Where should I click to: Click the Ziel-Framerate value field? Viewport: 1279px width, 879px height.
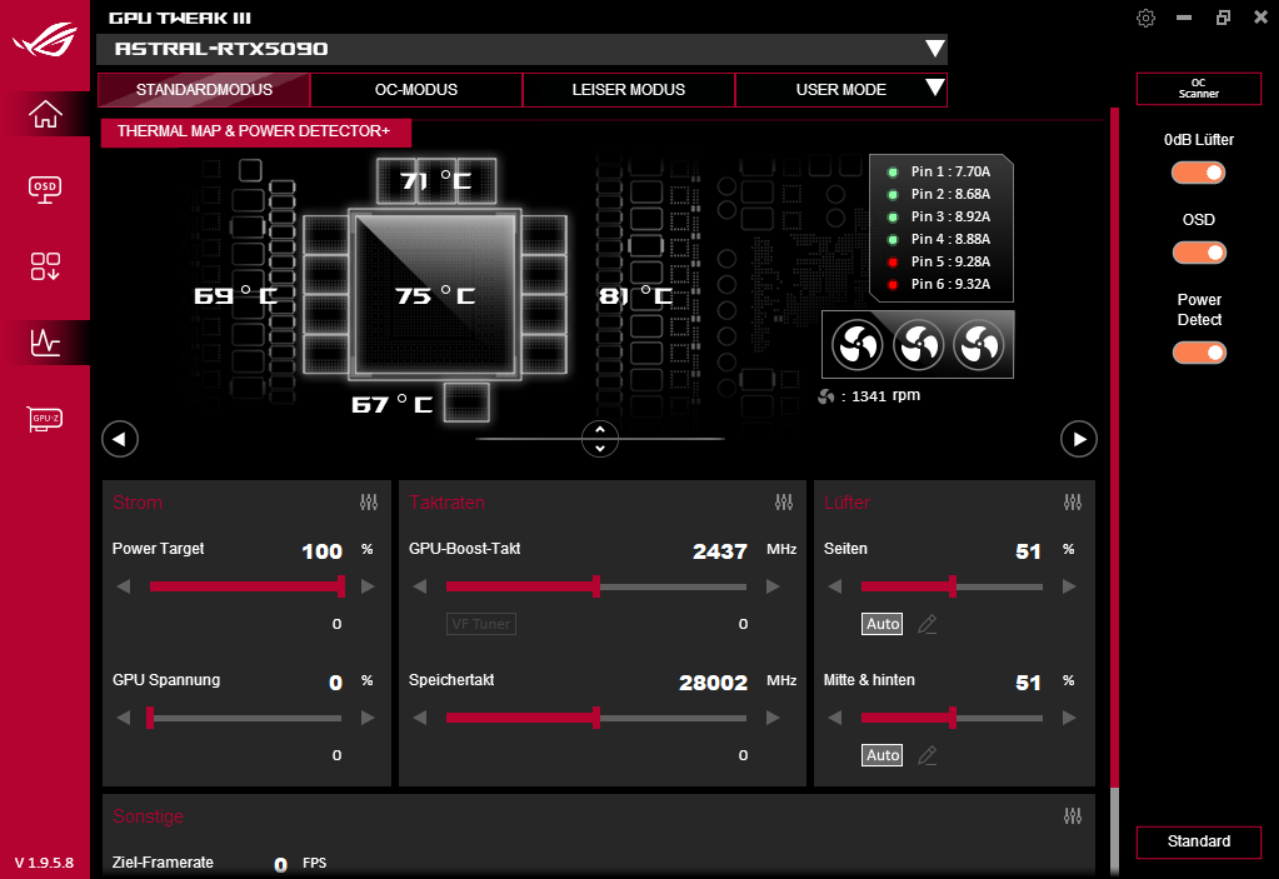point(281,864)
